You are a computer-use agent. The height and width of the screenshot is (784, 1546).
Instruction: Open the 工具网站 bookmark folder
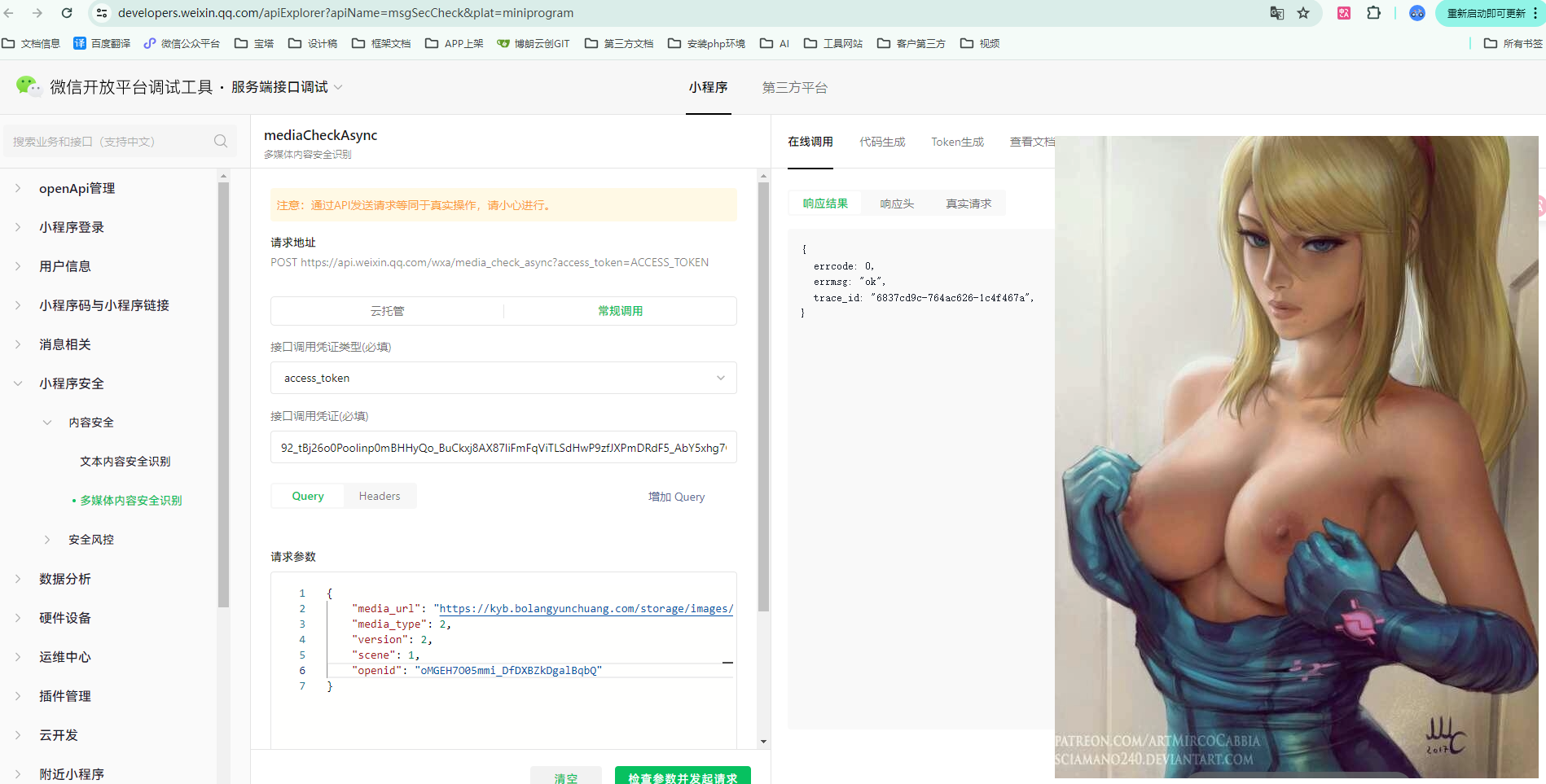(833, 43)
